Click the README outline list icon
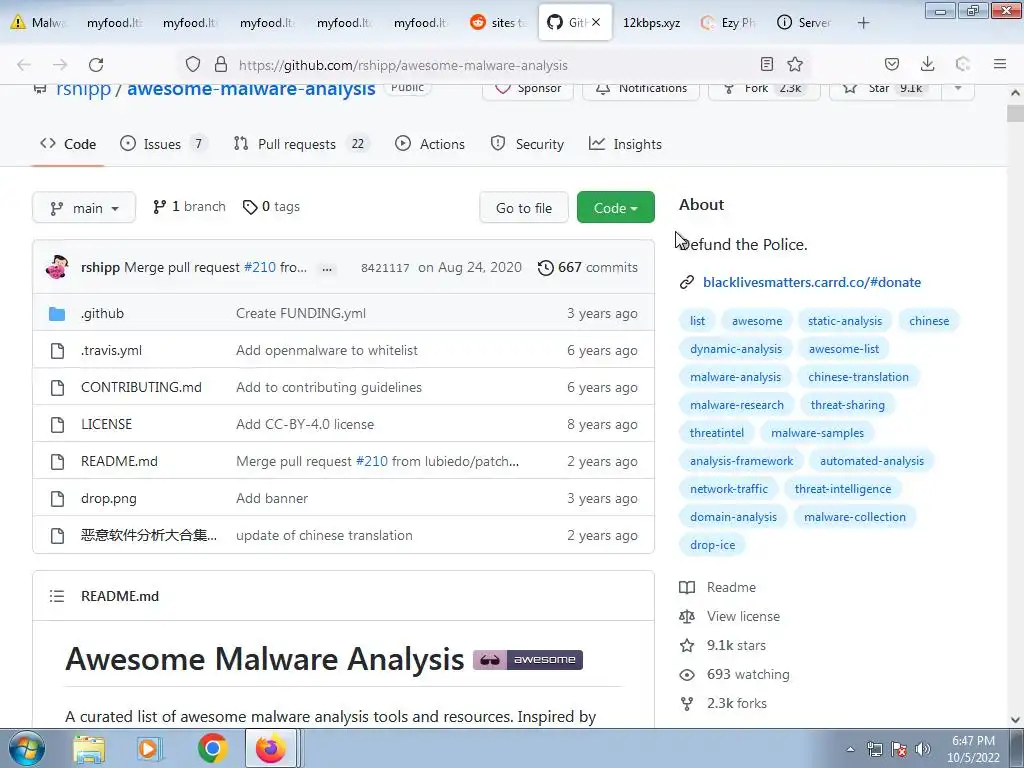The image size is (1024, 768). point(57,596)
